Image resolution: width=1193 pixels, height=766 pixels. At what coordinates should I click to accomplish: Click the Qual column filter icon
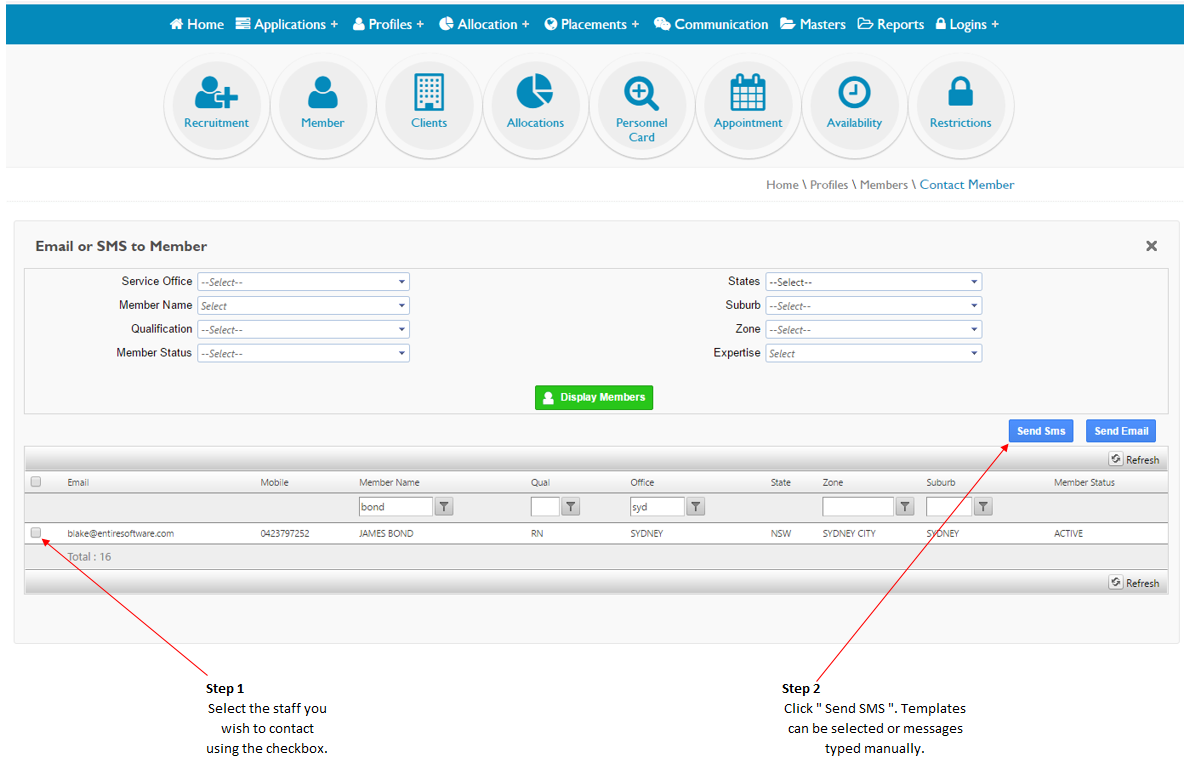click(x=571, y=507)
